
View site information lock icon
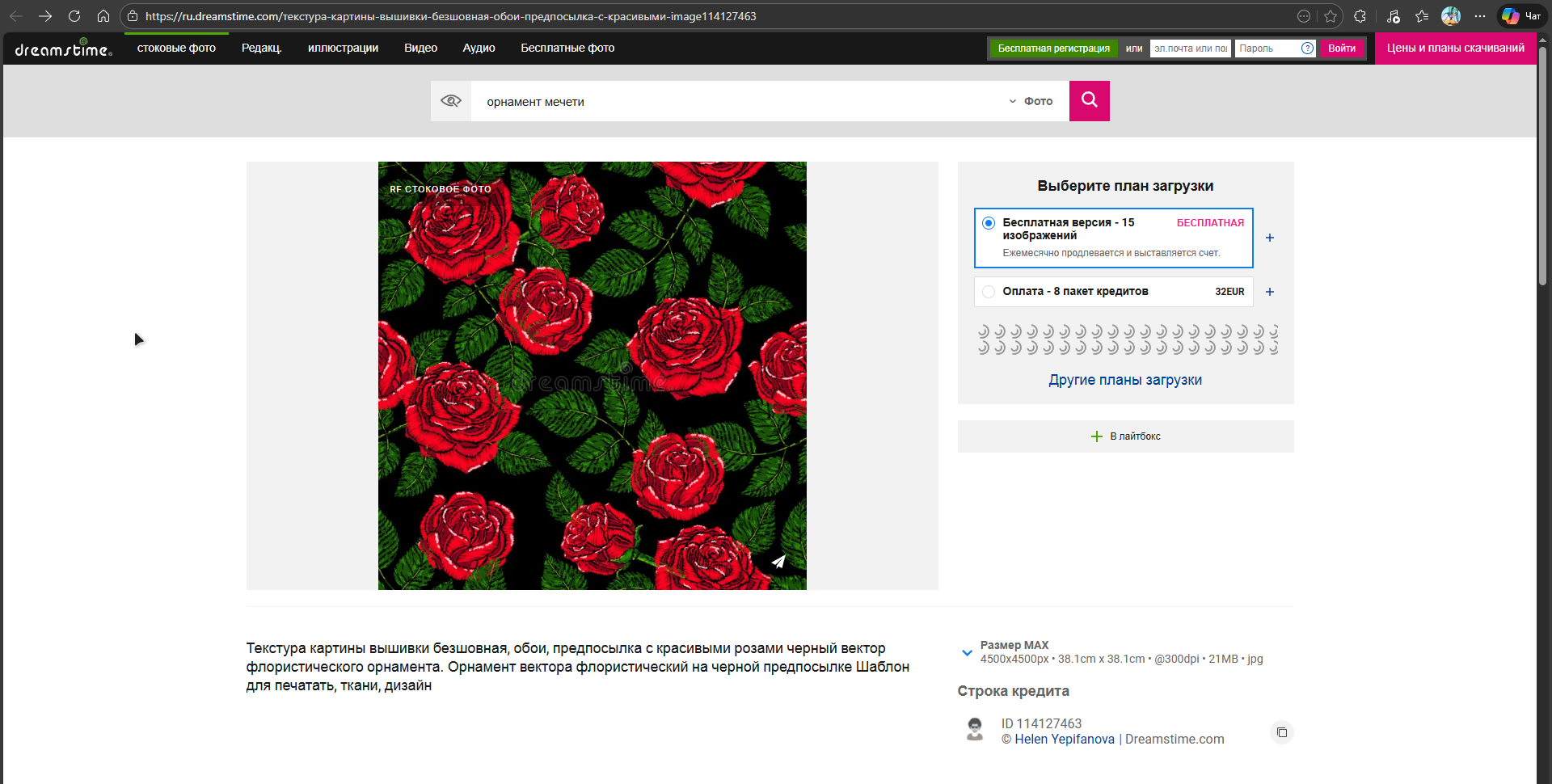133,16
